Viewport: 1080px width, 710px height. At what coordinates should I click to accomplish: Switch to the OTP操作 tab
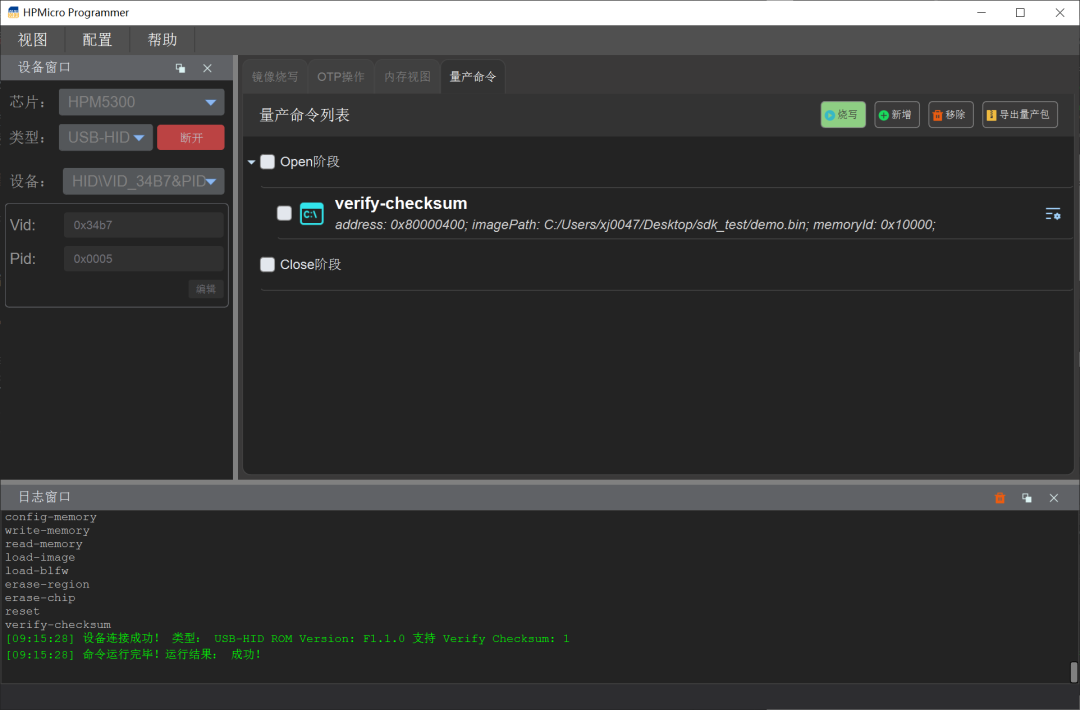pos(341,76)
